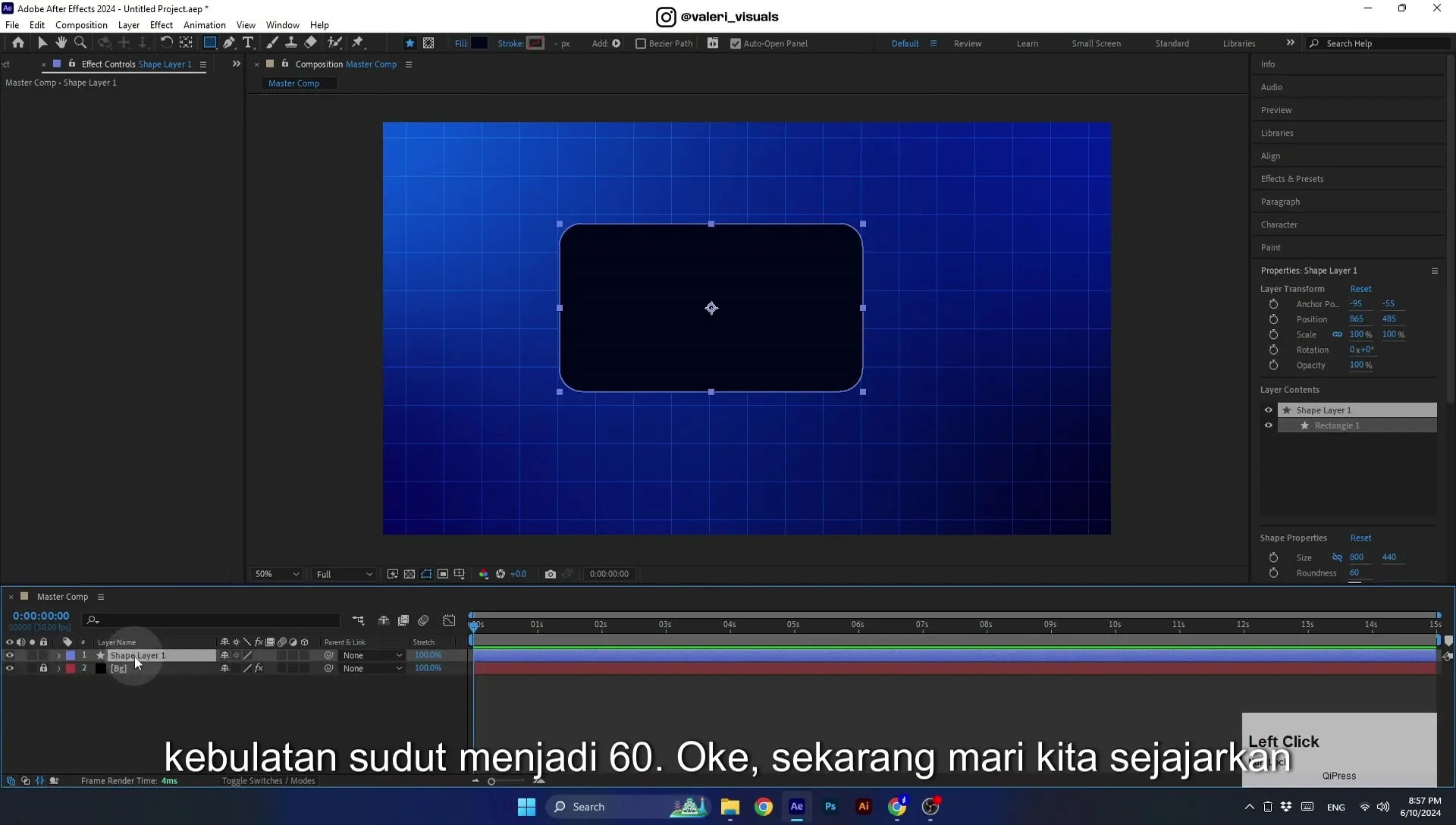
Task: Open the Effects & Presets panel
Action: coord(1292,179)
